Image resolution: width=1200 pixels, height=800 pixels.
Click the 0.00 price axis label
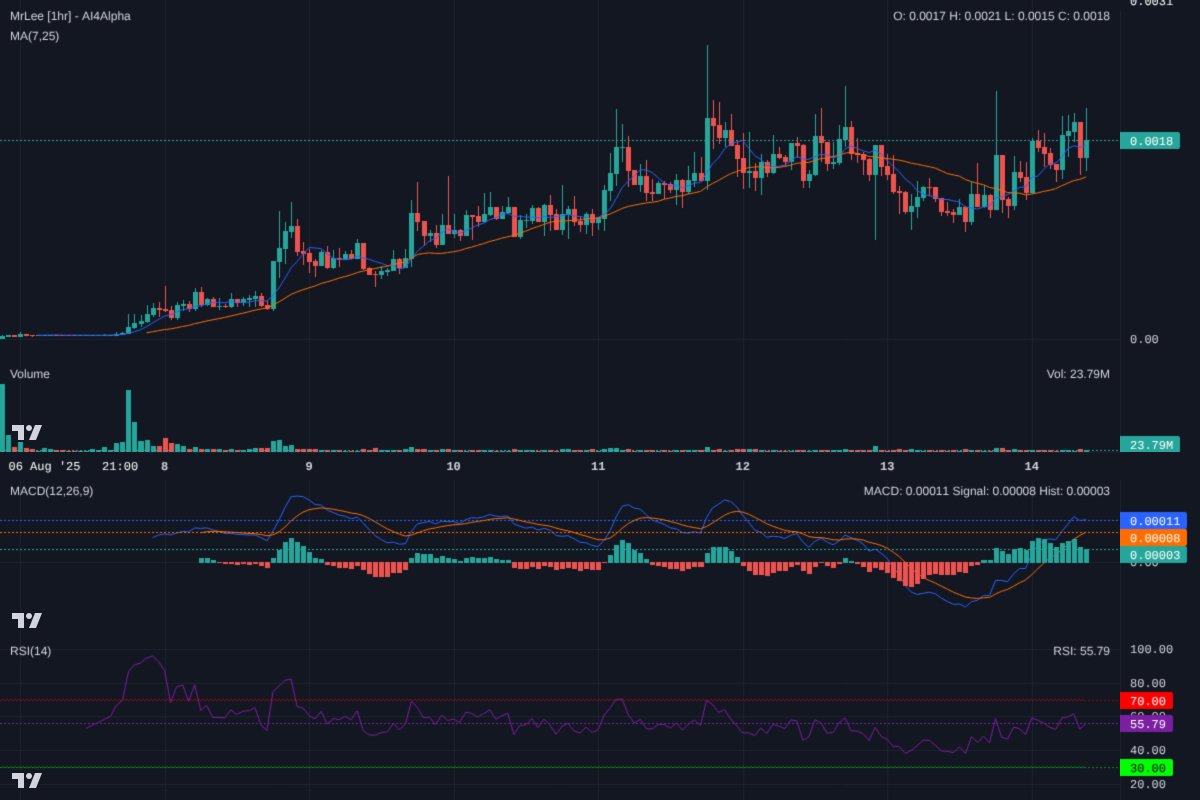pos(1144,340)
